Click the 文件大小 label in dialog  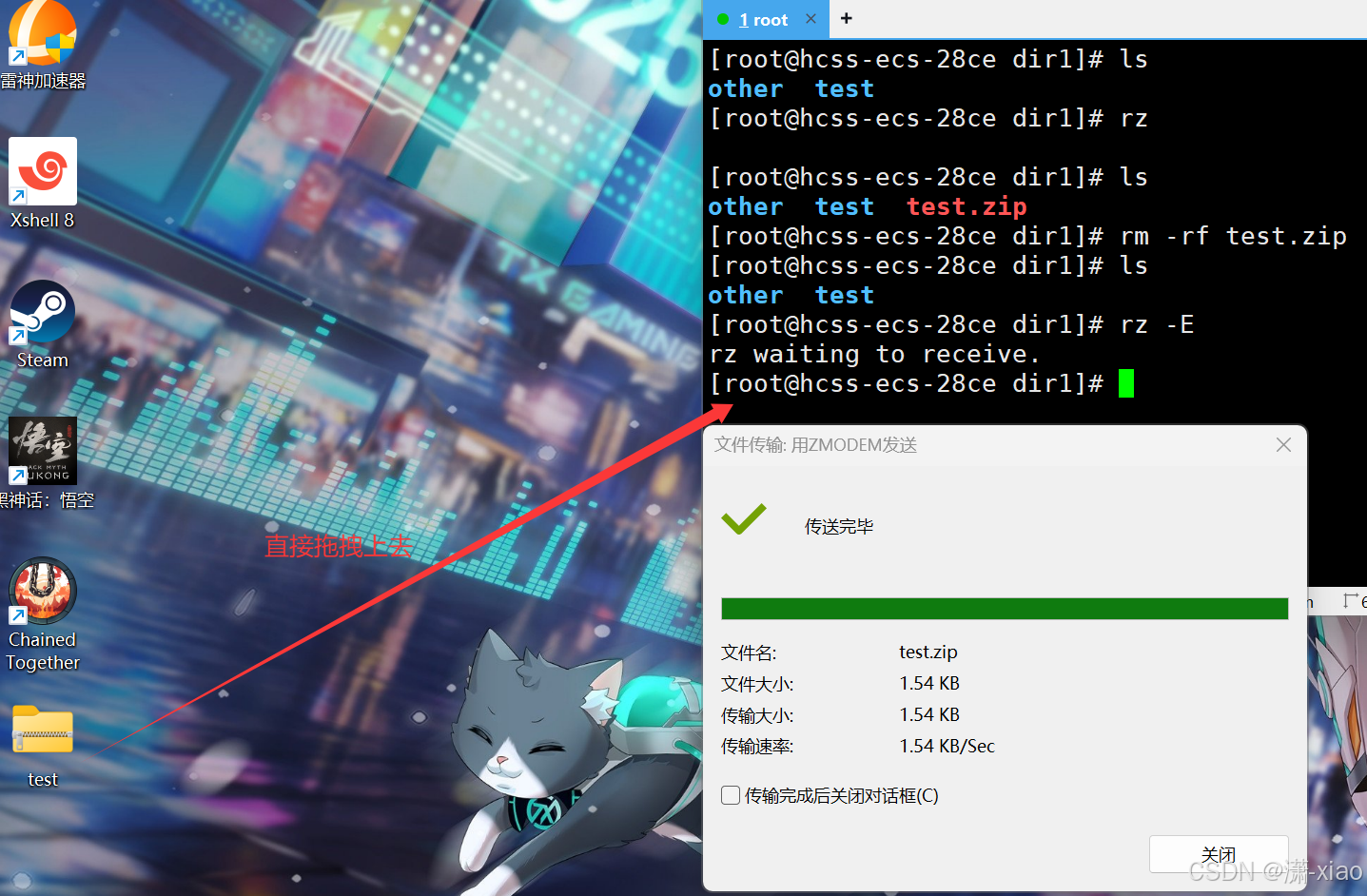757,684
